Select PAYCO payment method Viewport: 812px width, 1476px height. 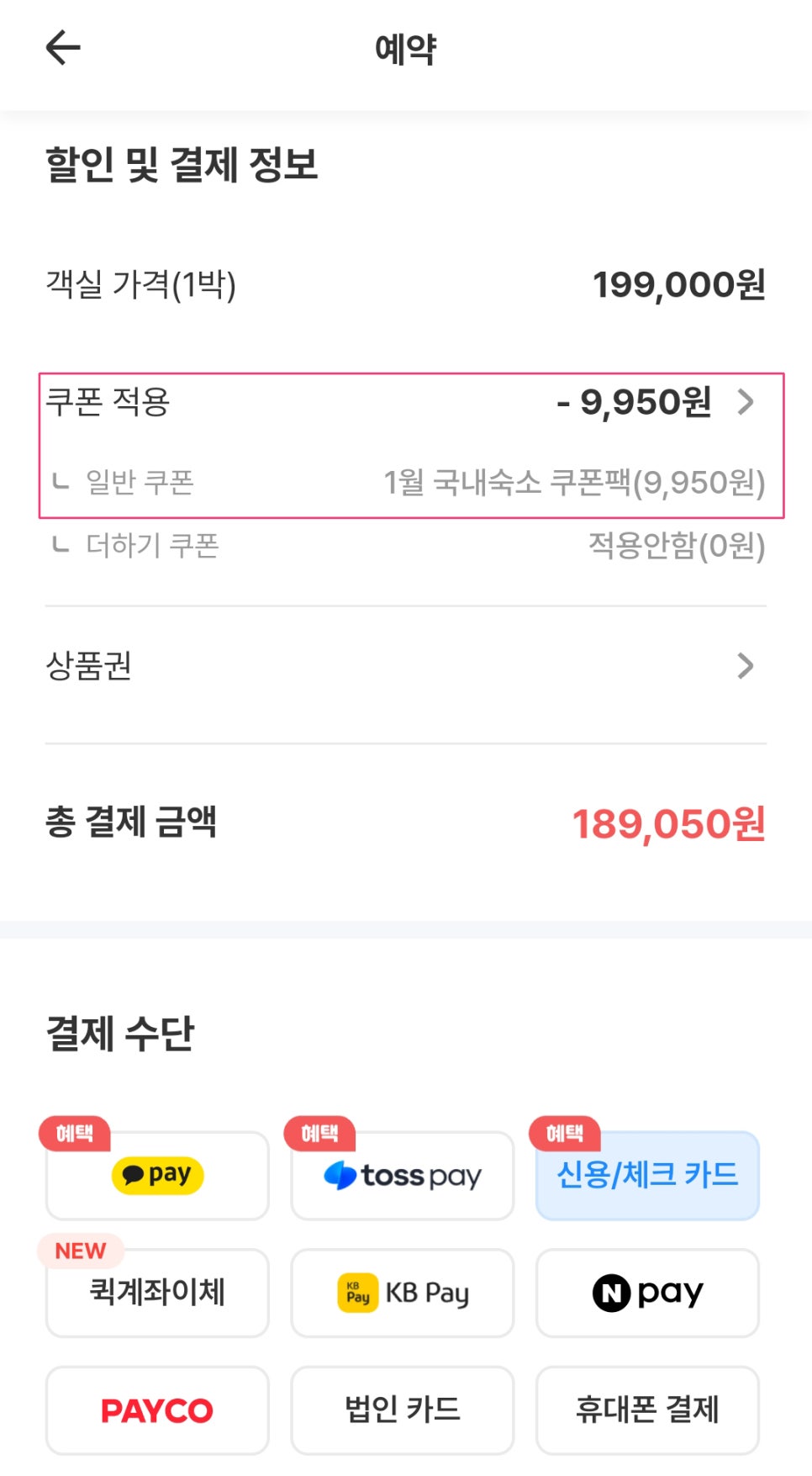tap(157, 1410)
